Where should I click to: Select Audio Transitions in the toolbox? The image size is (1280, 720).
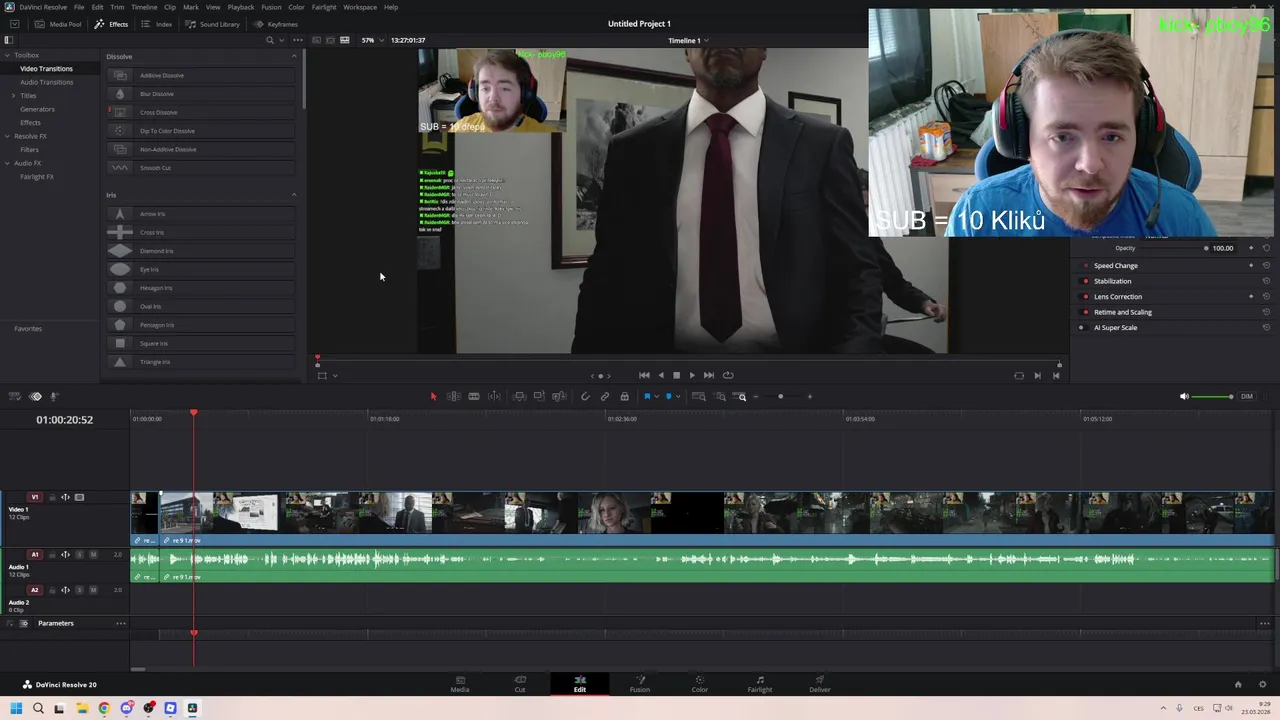pyautogui.click(x=47, y=82)
